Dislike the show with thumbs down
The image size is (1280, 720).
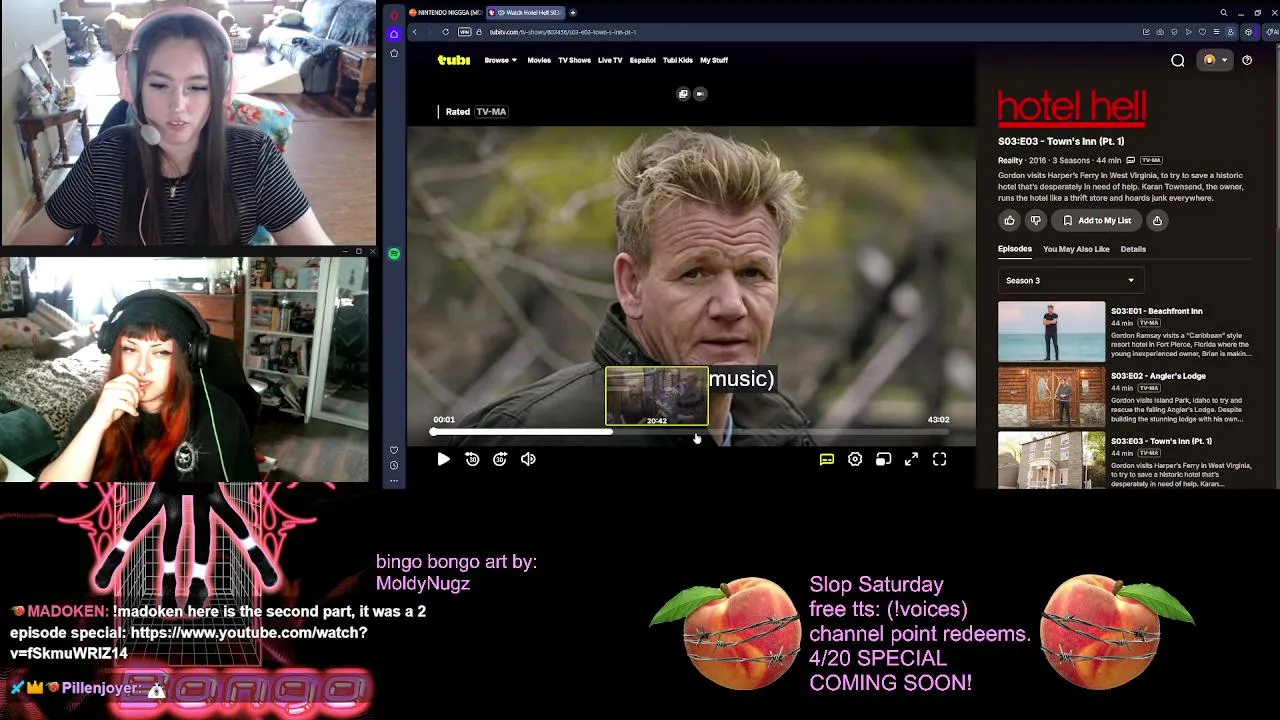(1036, 221)
